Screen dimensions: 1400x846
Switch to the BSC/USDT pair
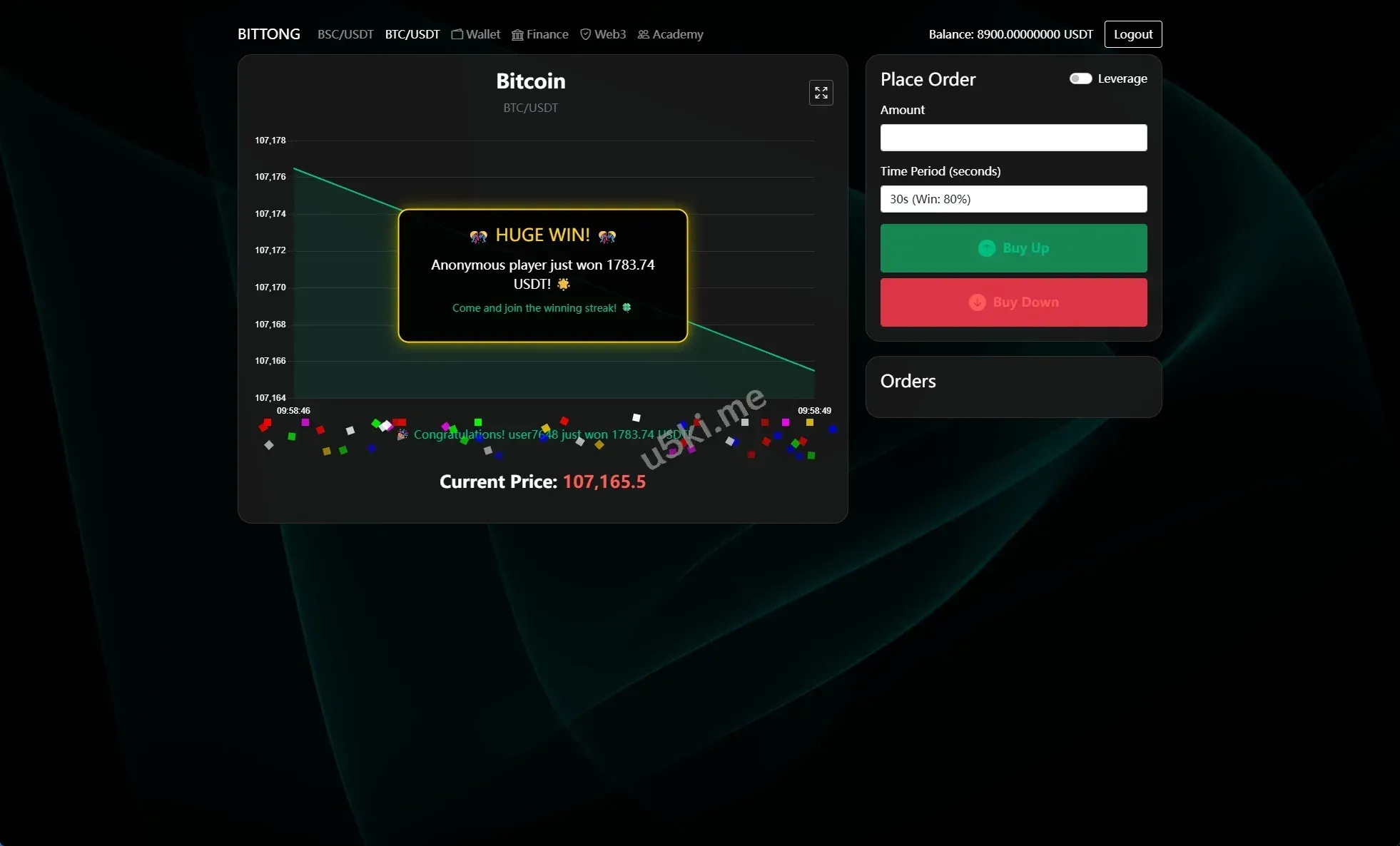345,34
